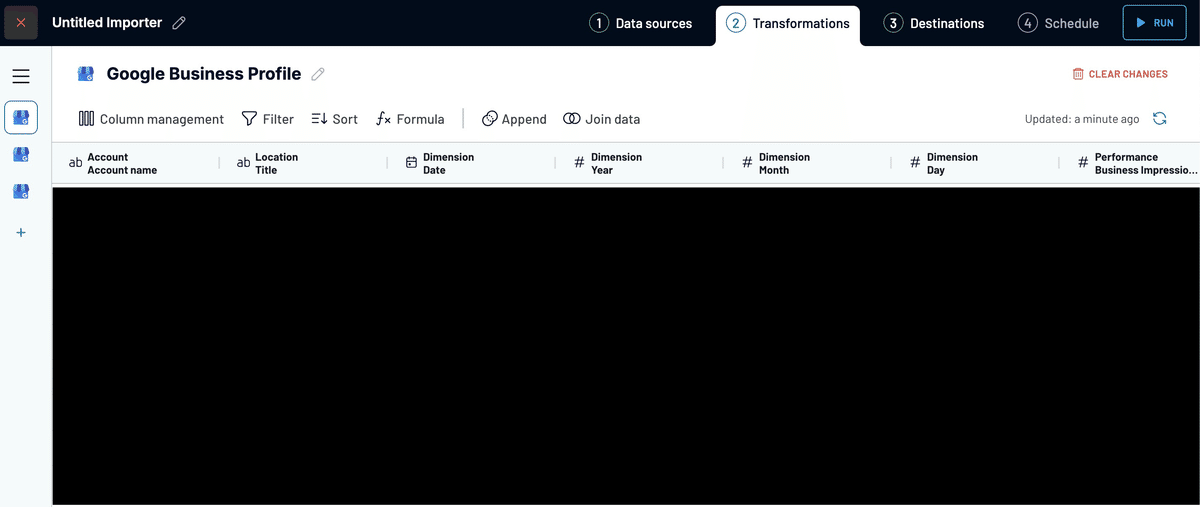Click the number type icon on Year column
Image resolution: width=1200 pixels, height=507 pixels.
pyautogui.click(x=579, y=163)
